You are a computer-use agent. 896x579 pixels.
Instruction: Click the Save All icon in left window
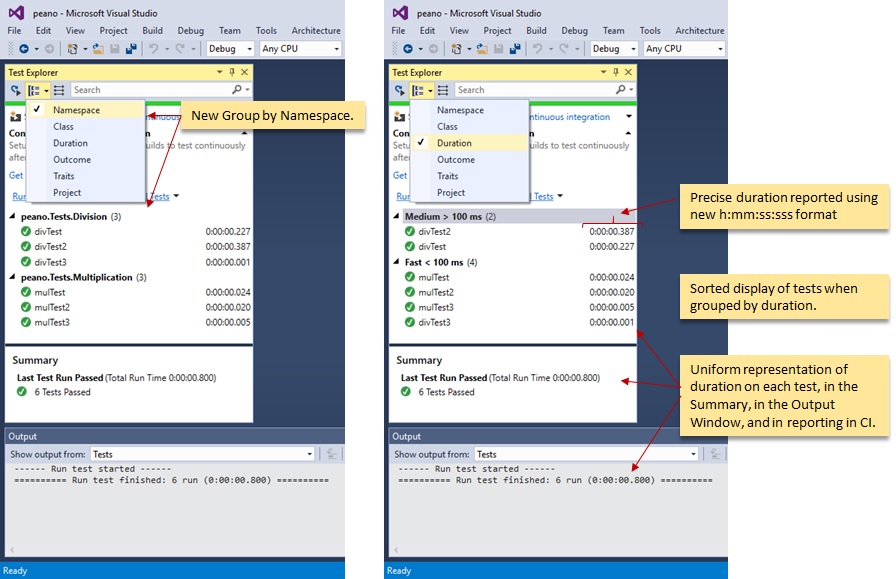(131, 49)
